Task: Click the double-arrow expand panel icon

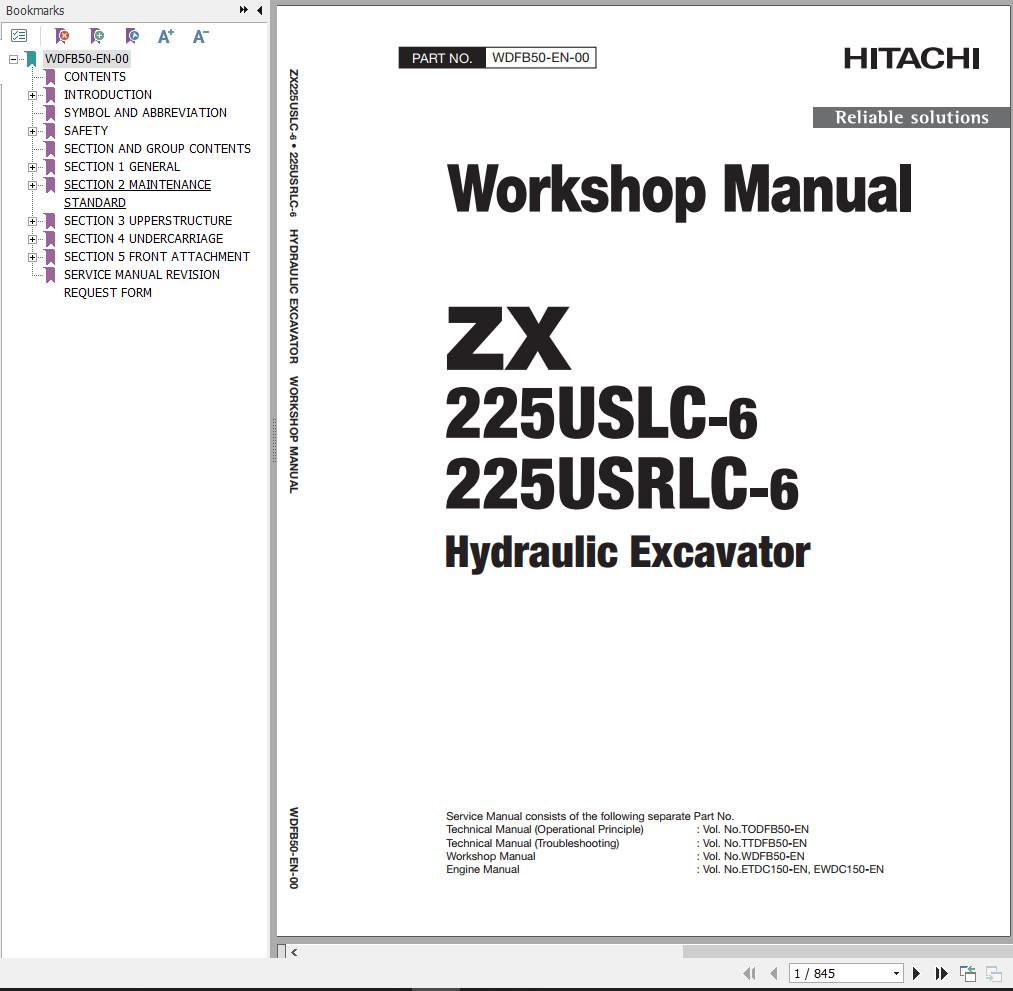Action: tap(244, 10)
